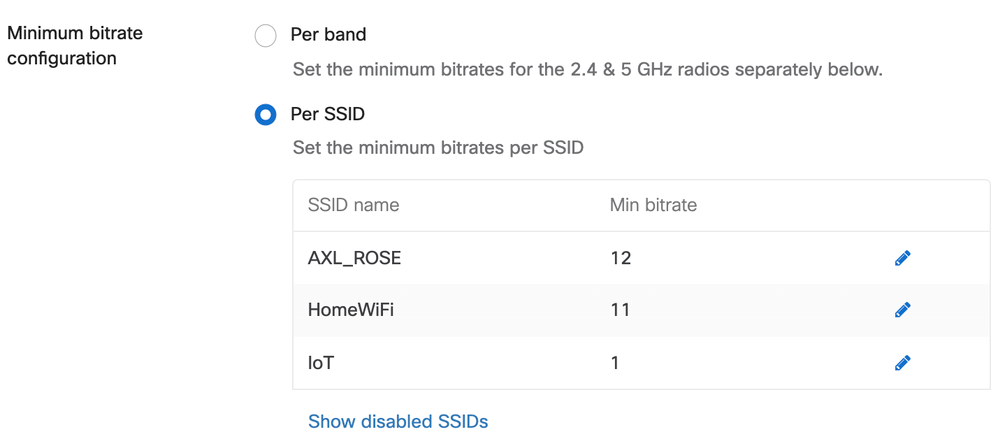
Task: Click the Per band option label
Action: (328, 34)
